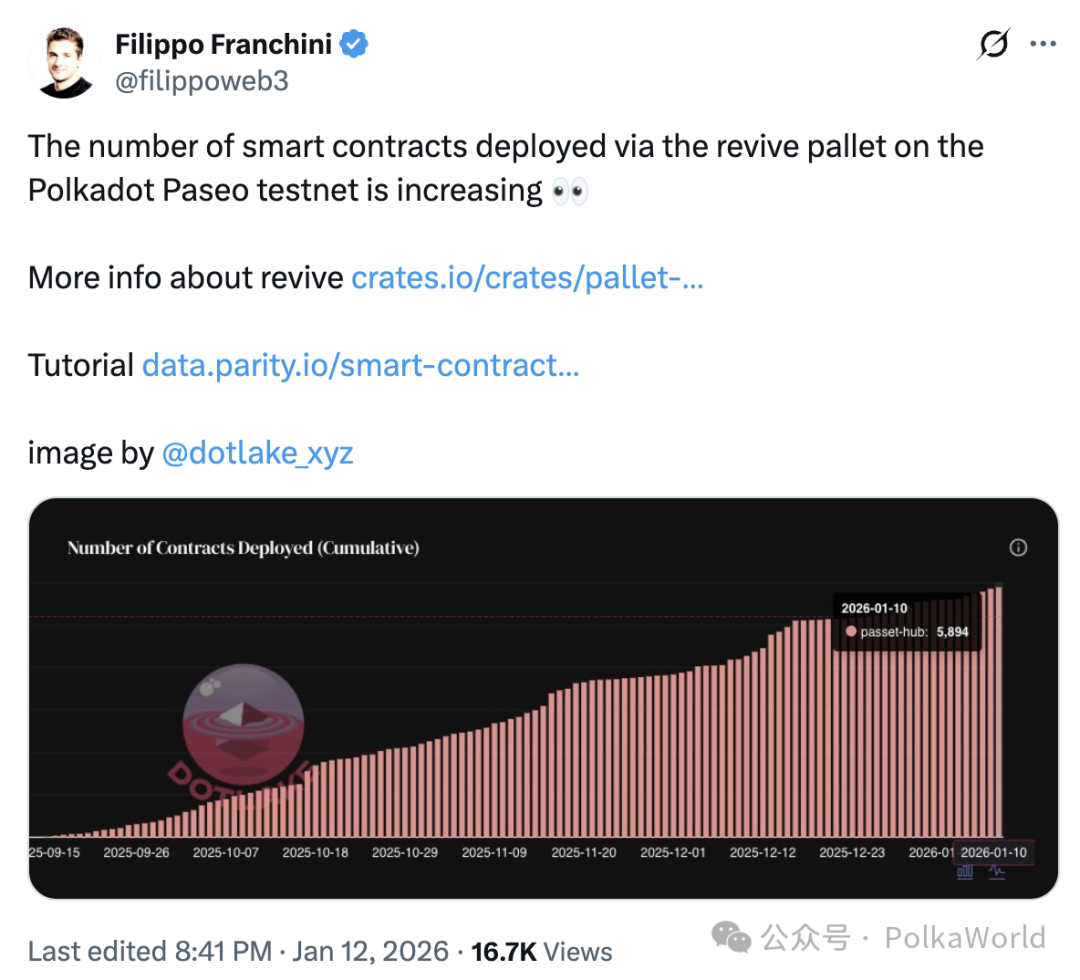The width and height of the screenshot is (1080, 980).
Task: Click the 2026-01-10 highlighted axis label
Action: 992,852
